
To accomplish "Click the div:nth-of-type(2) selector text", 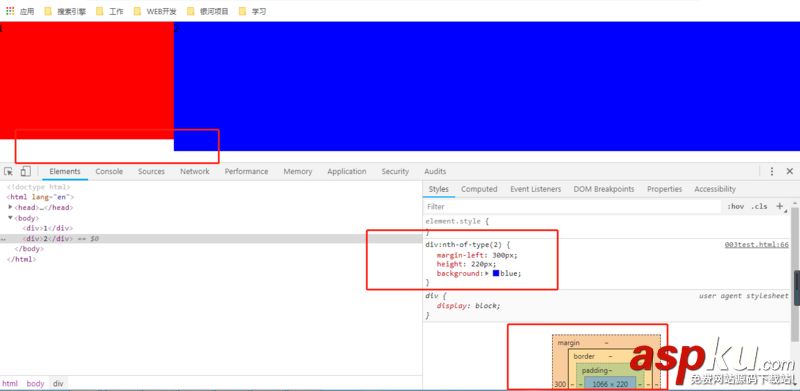I will [464, 245].
